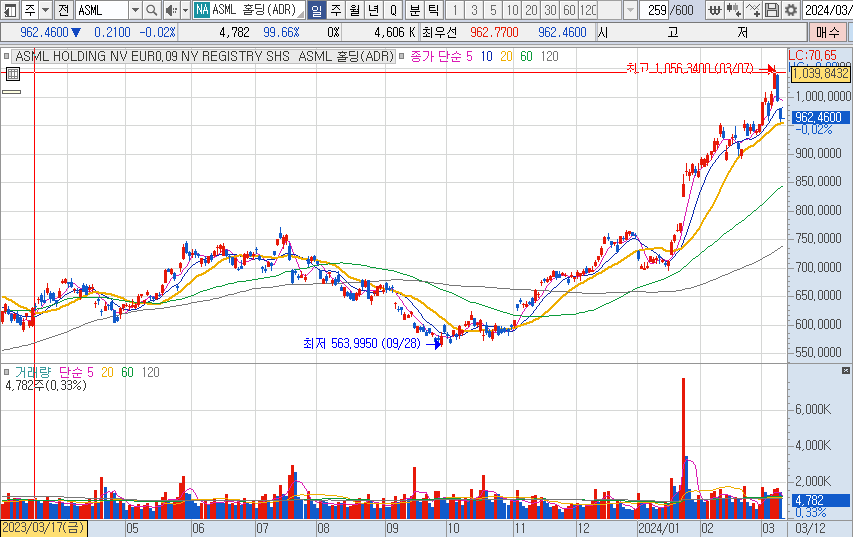Select the 주 (weekly) chart period
This screenshot has height=537, width=853.
(x=336, y=10)
